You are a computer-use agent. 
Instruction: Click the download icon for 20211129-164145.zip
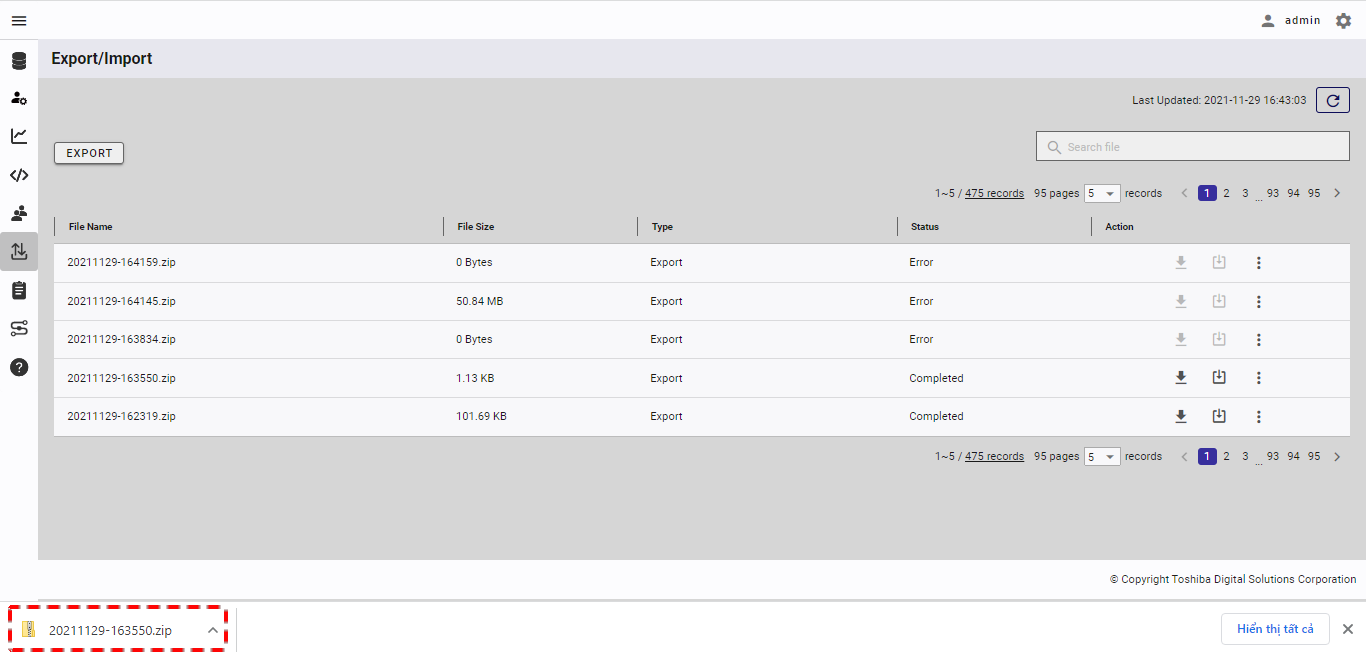pos(1181,301)
